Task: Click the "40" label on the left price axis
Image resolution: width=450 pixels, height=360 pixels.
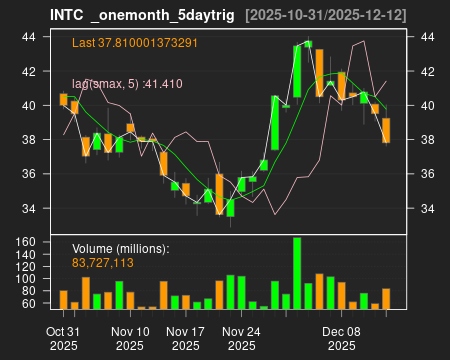Action: point(29,106)
